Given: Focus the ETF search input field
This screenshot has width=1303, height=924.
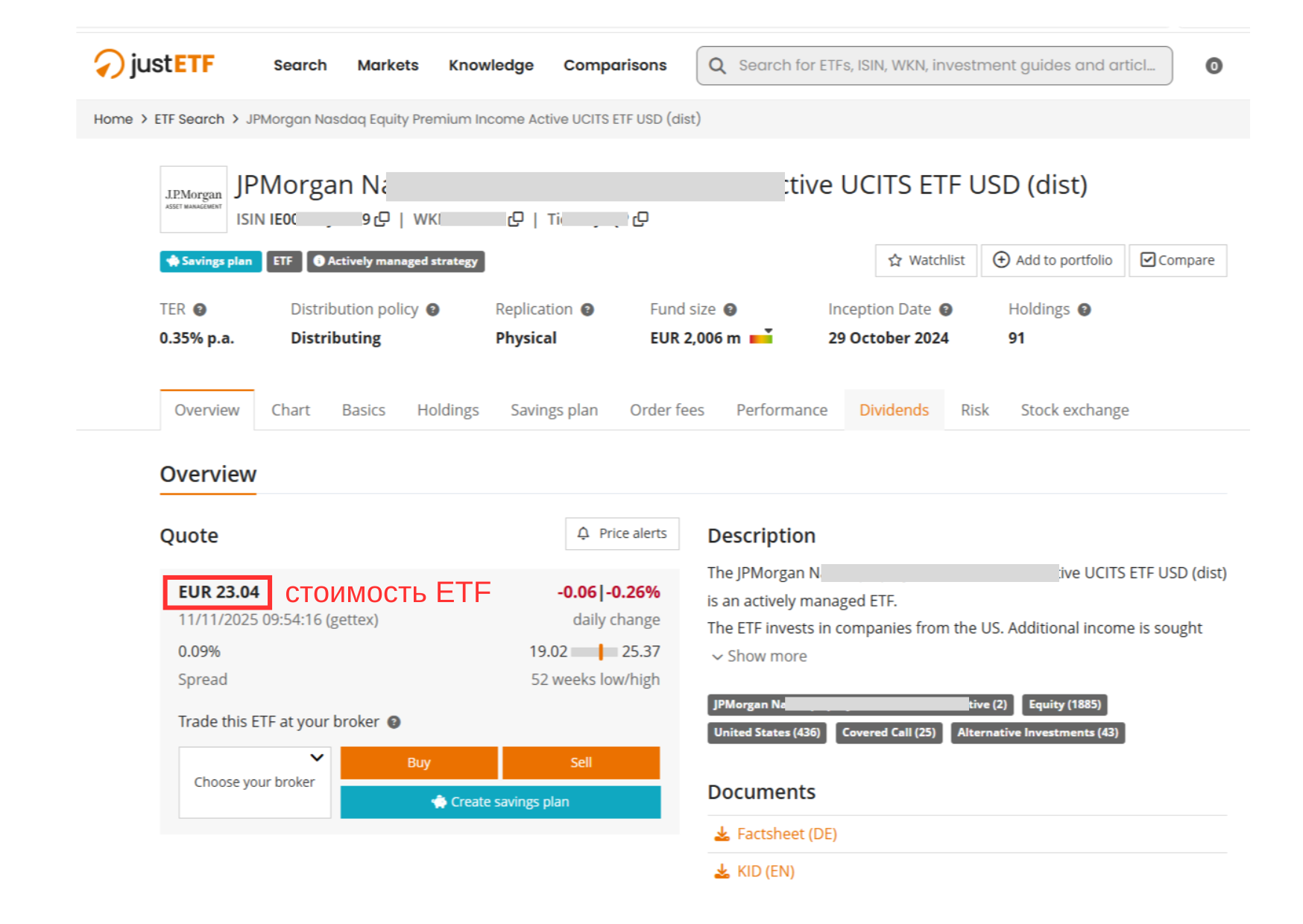Looking at the screenshot, I should click(935, 66).
